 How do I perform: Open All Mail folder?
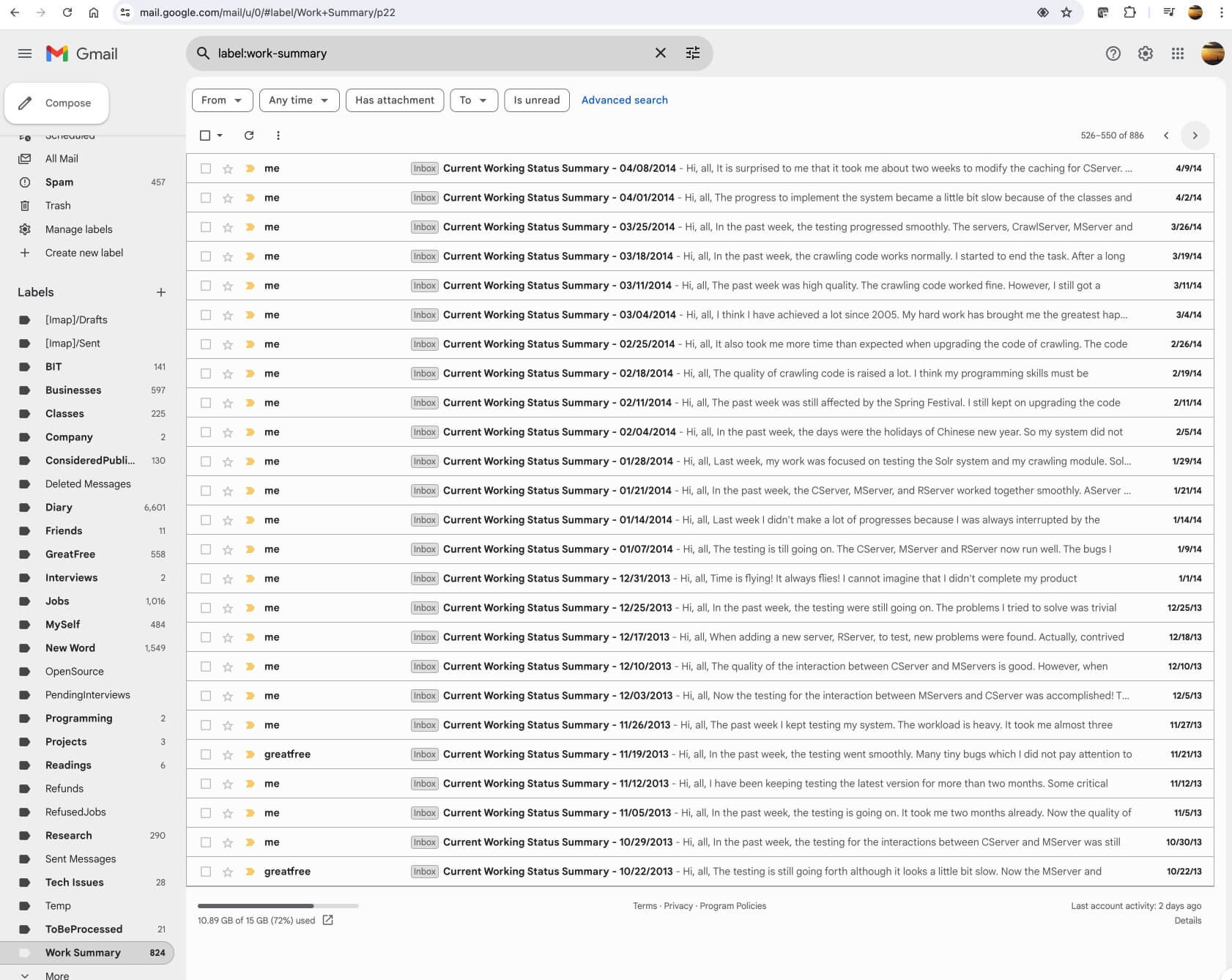(87, 158)
